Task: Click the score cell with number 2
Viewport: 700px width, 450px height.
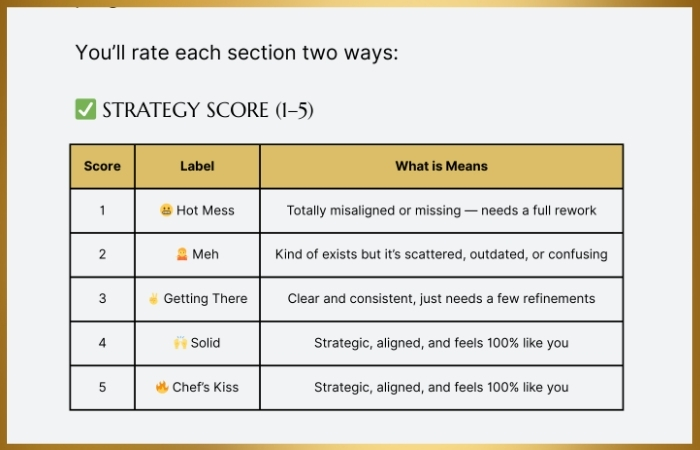Action: click(102, 254)
